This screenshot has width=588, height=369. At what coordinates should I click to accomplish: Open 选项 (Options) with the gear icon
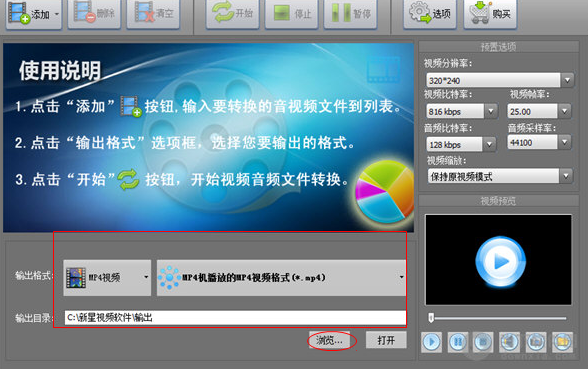pos(430,14)
